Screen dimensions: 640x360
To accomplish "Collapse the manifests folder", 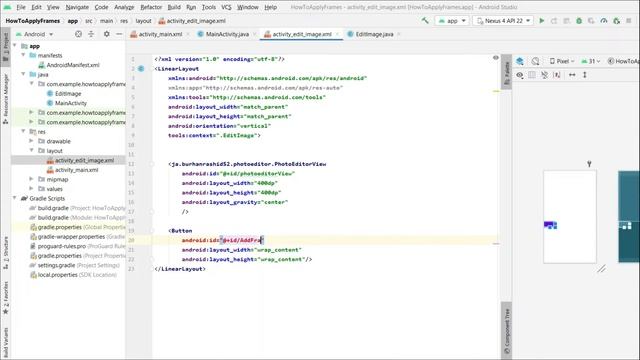I will click(x=24, y=55).
